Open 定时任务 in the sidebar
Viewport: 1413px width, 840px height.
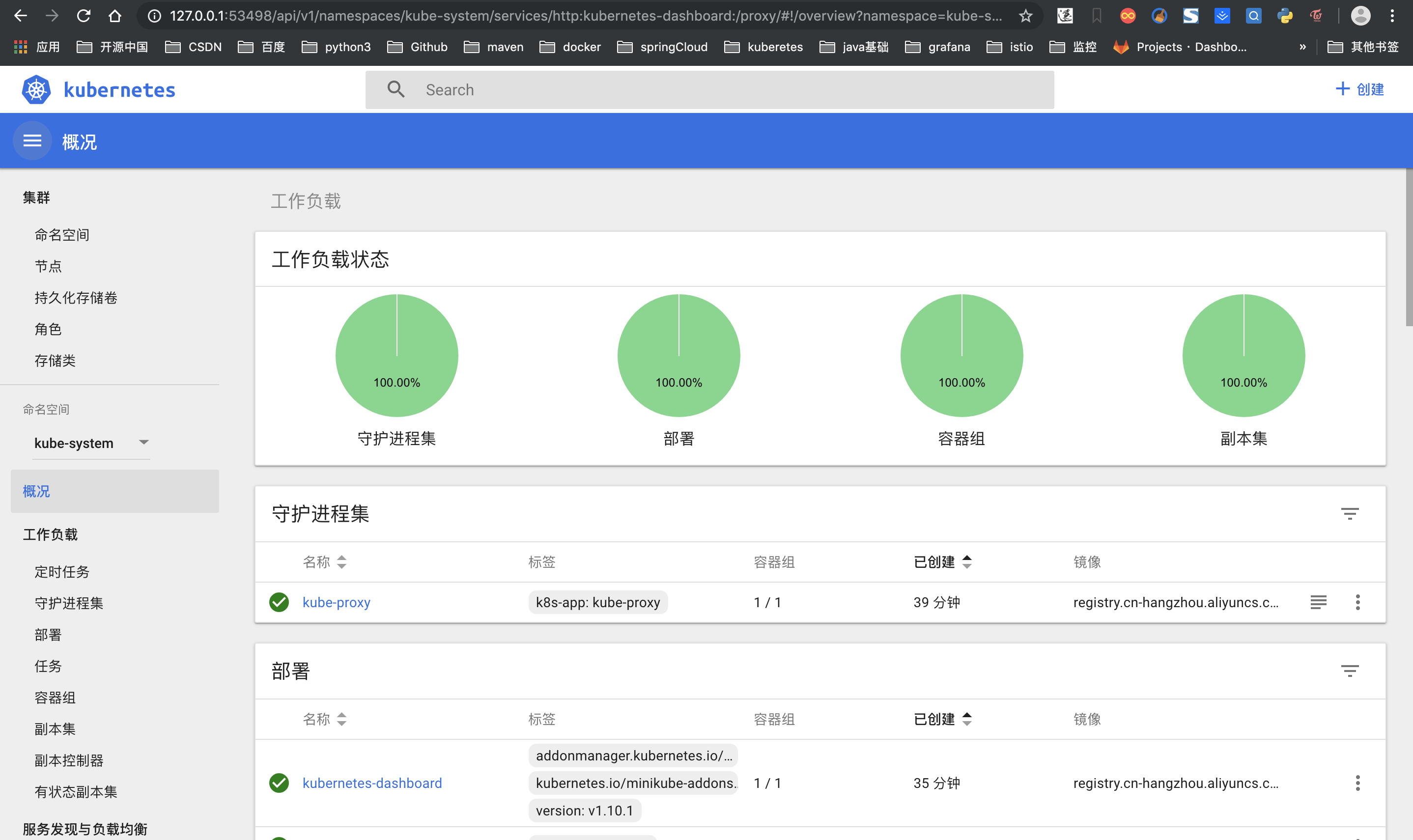[x=62, y=572]
